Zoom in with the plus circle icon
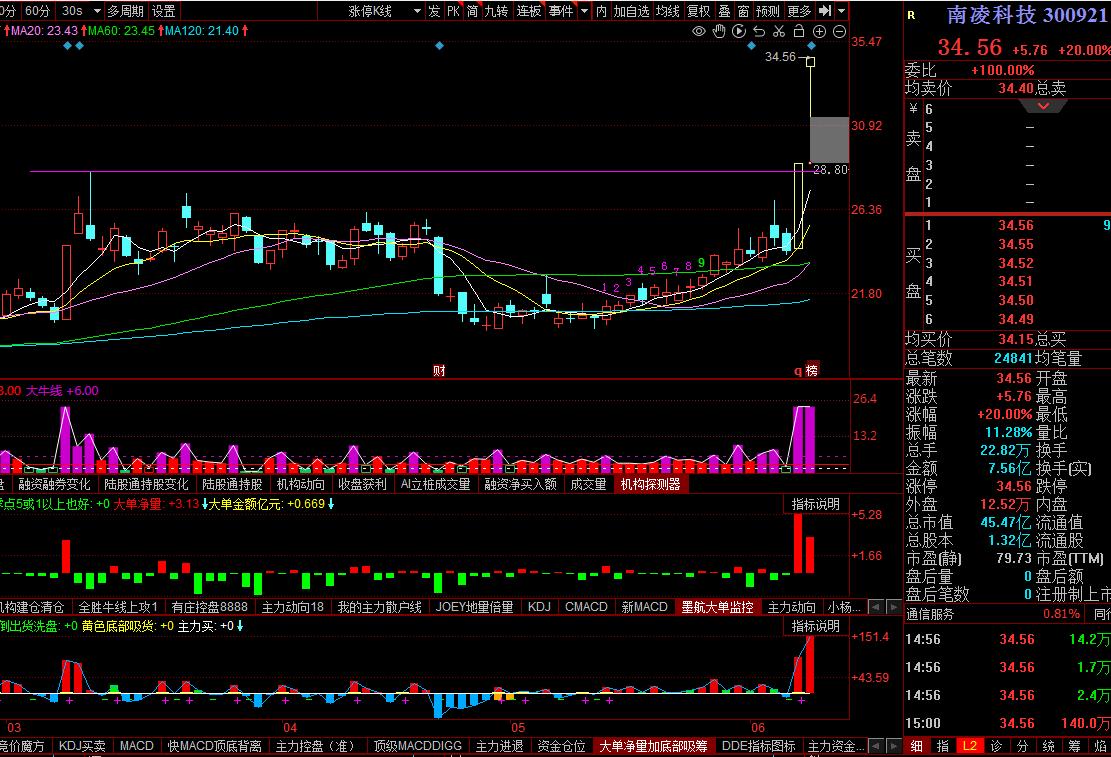The height and width of the screenshot is (757, 1111). click(819, 31)
